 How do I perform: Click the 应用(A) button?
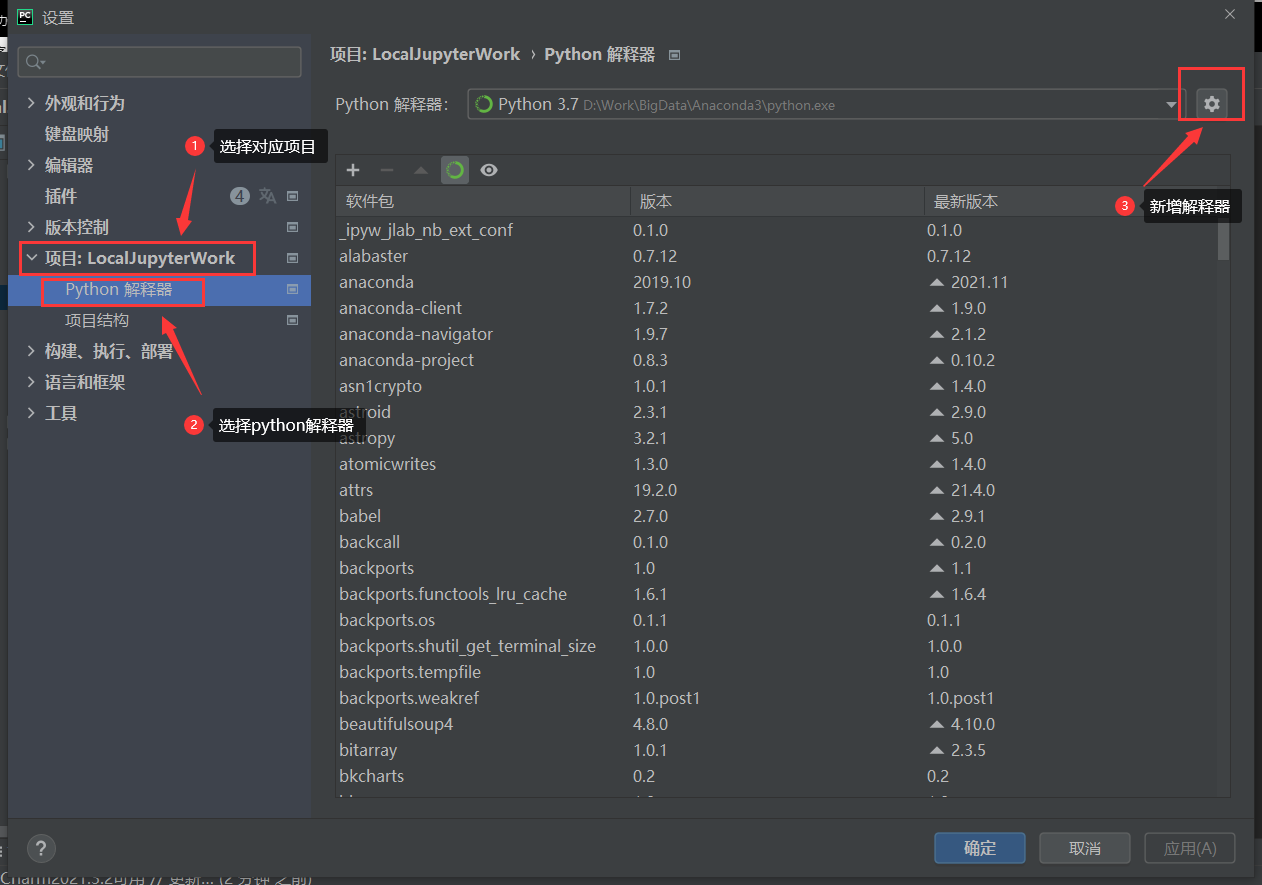point(1190,848)
